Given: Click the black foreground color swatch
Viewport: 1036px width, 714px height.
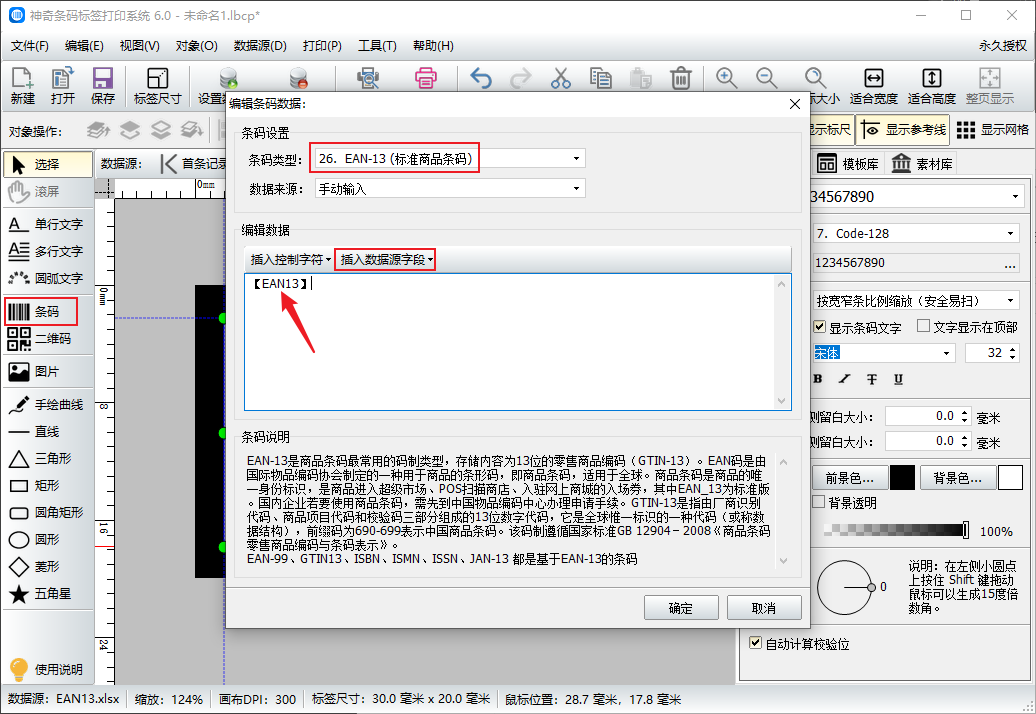Looking at the screenshot, I should point(902,477).
